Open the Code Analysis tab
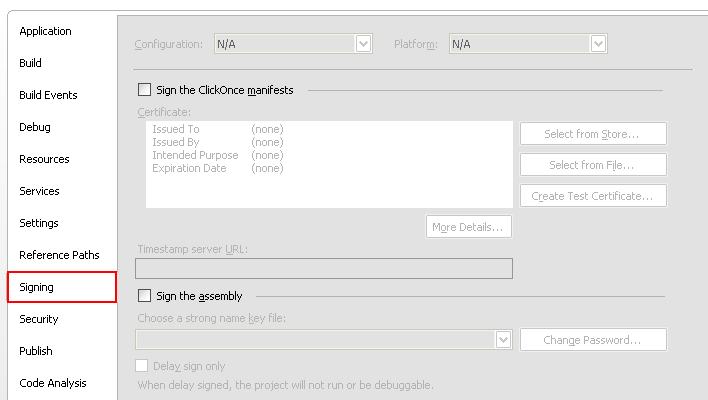708x400 pixels. click(x=53, y=383)
